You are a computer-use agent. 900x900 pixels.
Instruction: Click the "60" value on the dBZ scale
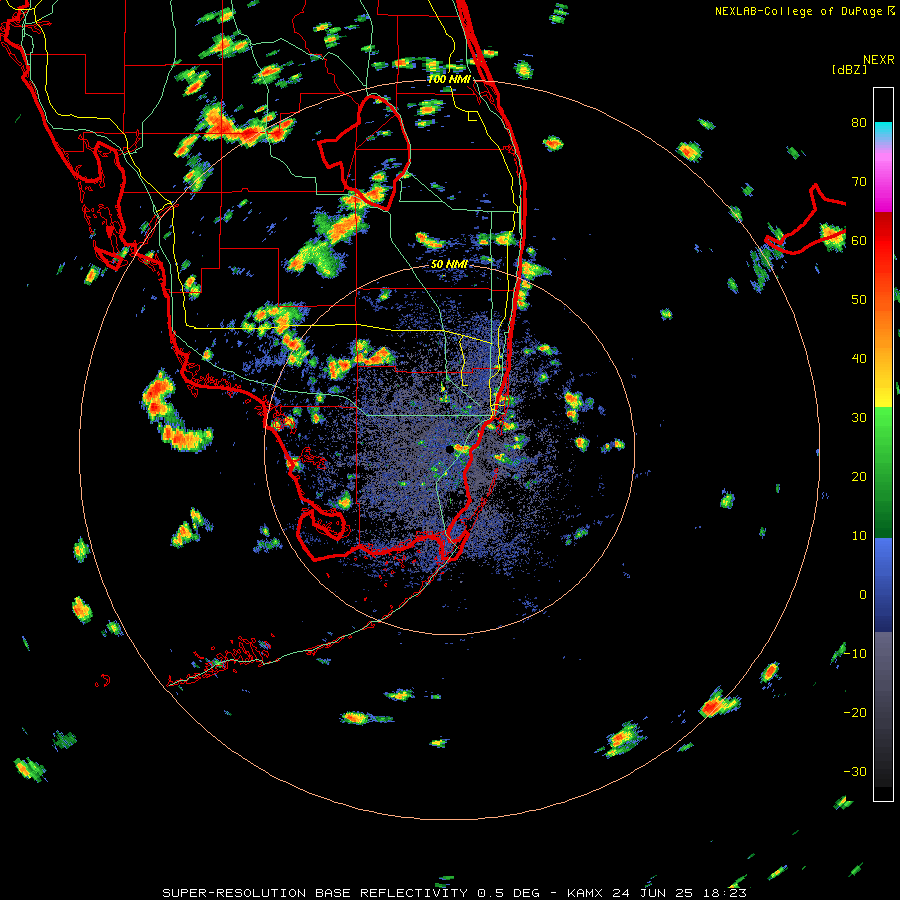coord(859,240)
